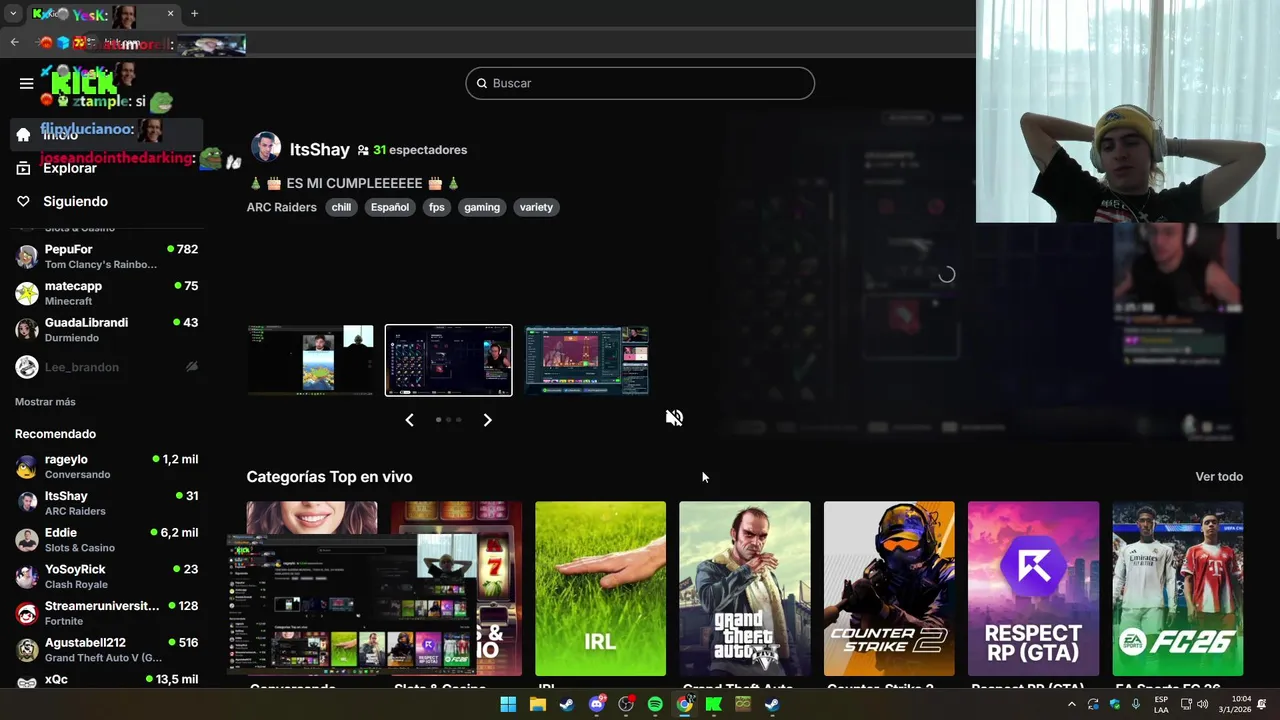Click Ver todo for top categories
This screenshot has height=720, width=1280.
click(1219, 477)
